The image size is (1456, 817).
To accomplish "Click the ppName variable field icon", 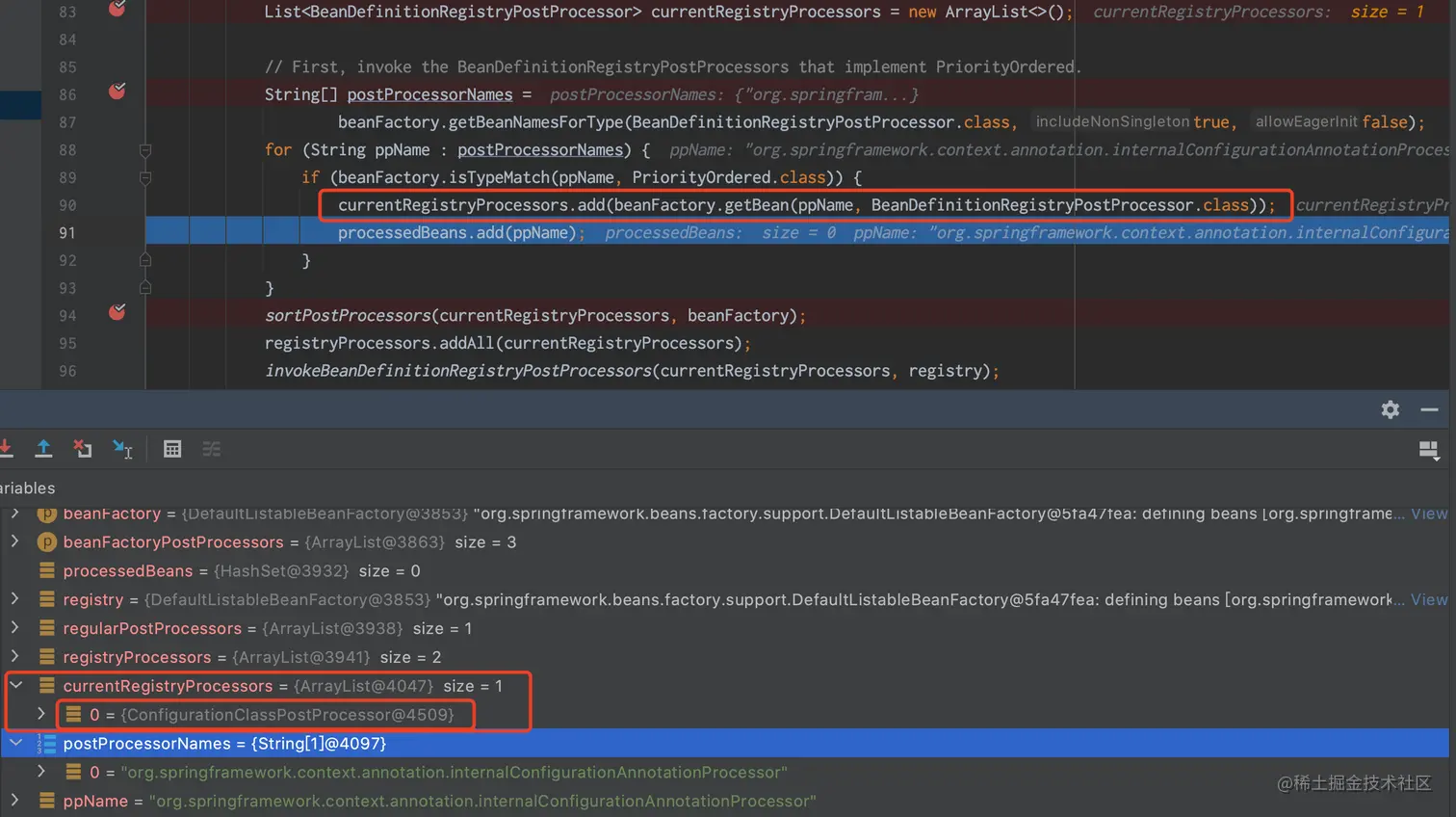I will (46, 801).
